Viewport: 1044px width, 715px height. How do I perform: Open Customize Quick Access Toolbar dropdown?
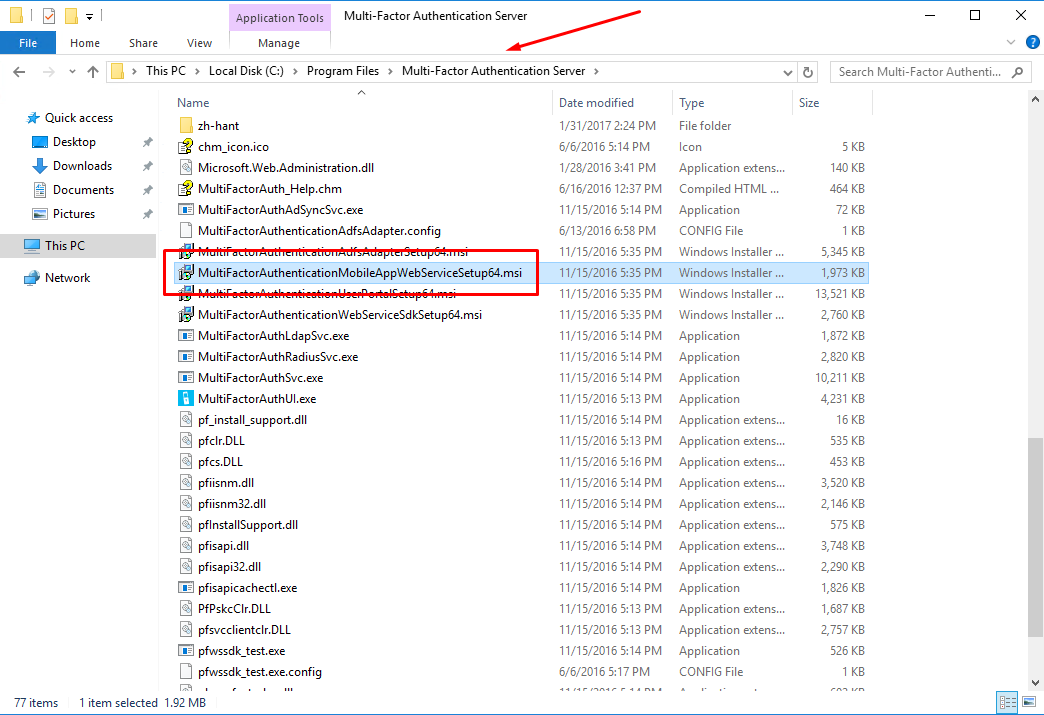(89, 16)
